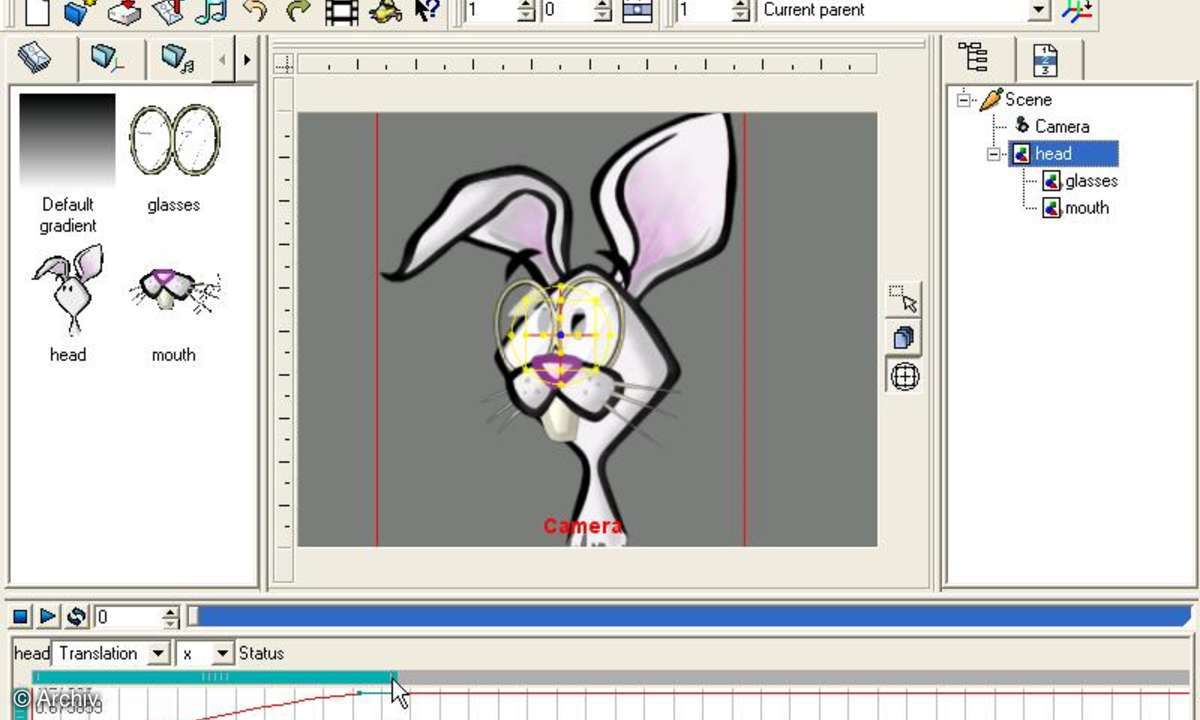Click the import picture icon with red arrow
The height and width of the screenshot is (720, 1200).
[169, 11]
